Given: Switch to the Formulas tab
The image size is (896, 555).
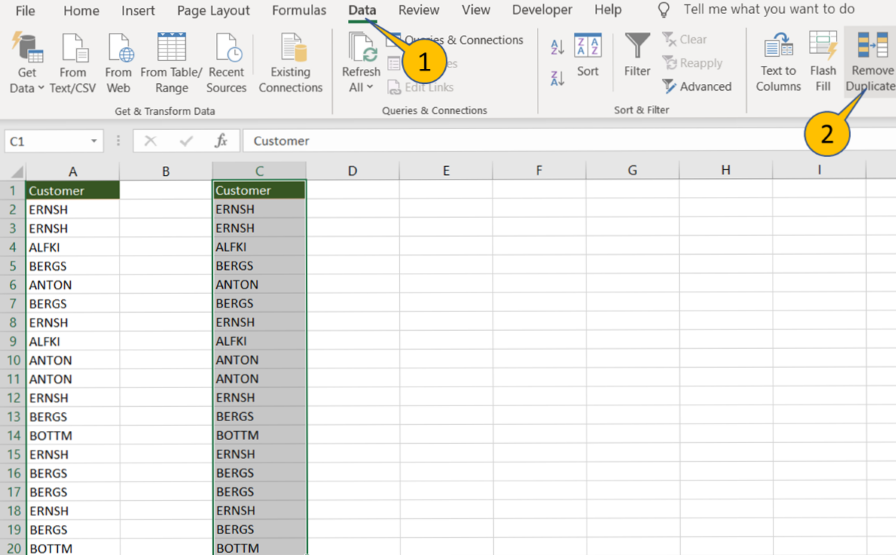Looking at the screenshot, I should point(298,10).
